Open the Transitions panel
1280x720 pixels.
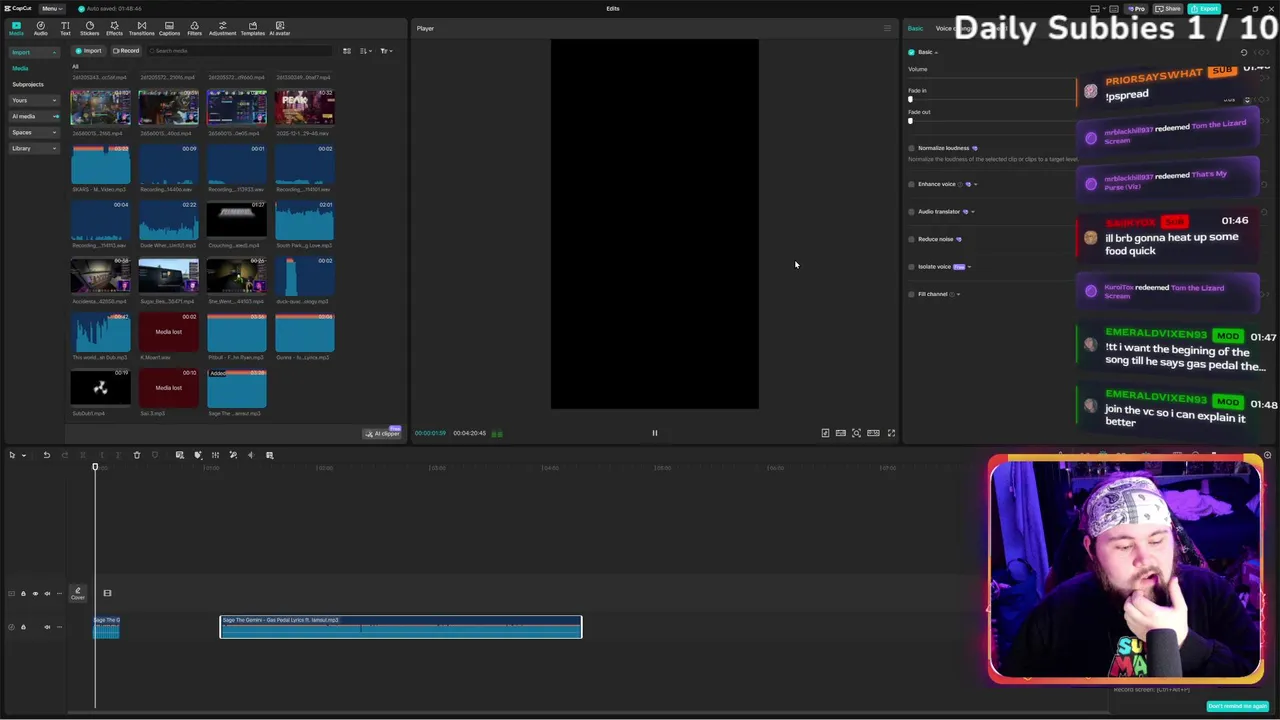coord(141,28)
